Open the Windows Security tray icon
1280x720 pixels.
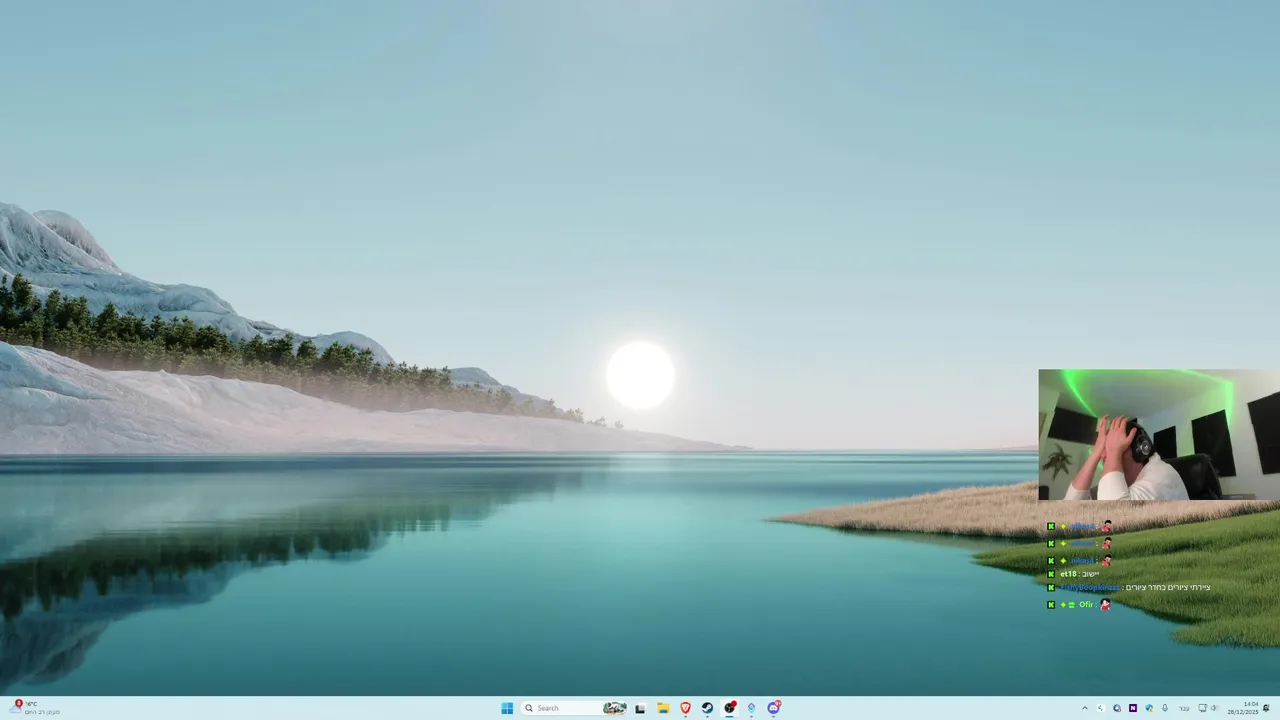coord(1149,708)
